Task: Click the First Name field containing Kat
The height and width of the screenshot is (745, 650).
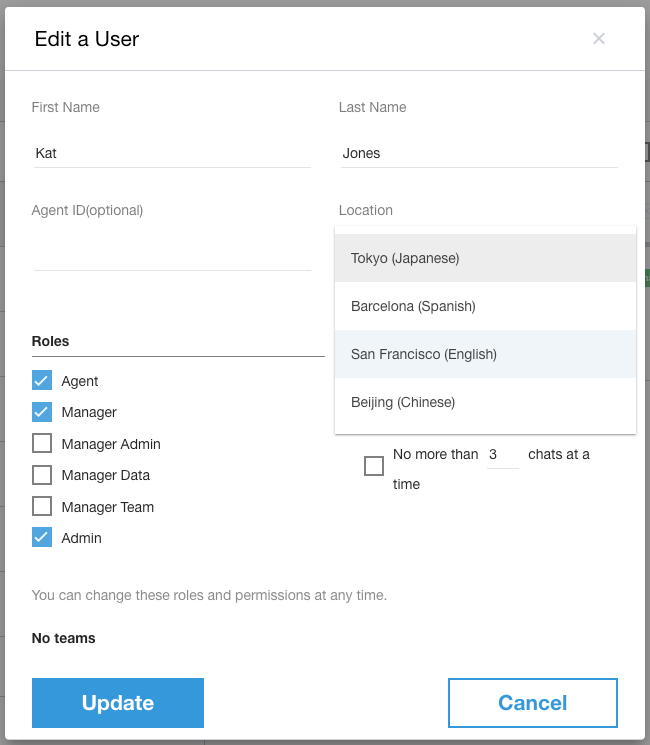Action: pyautogui.click(x=171, y=153)
